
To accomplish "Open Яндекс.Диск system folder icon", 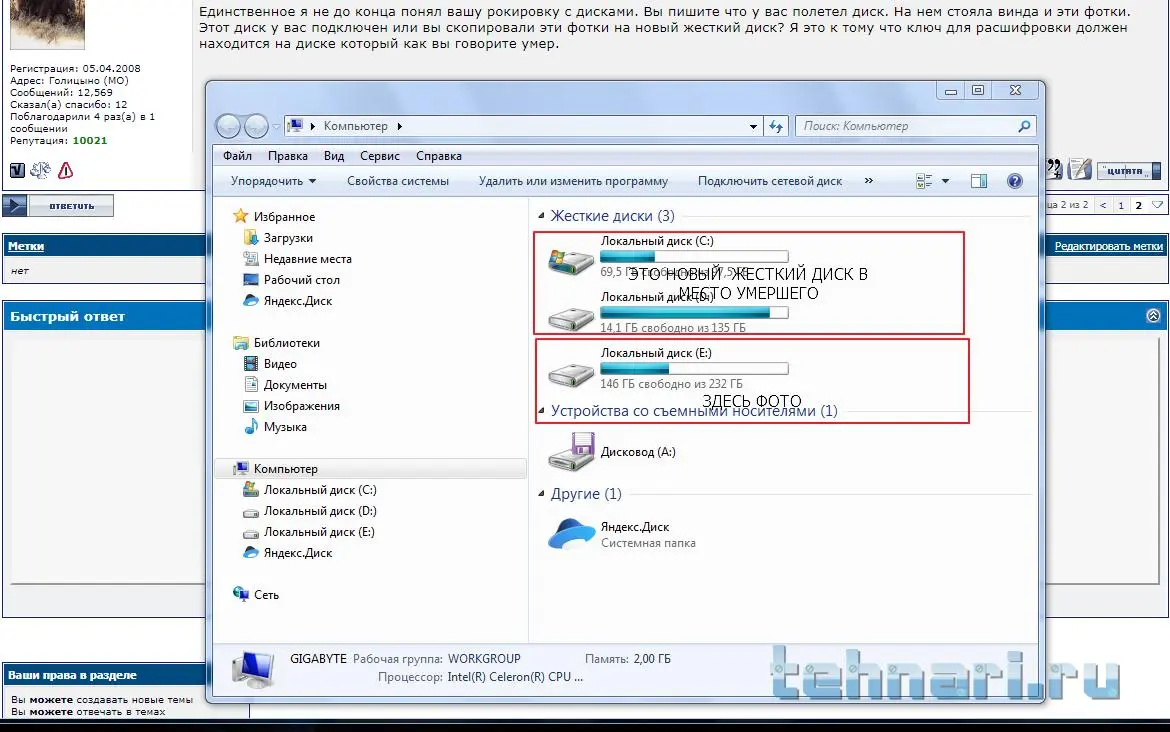I will (571, 534).
